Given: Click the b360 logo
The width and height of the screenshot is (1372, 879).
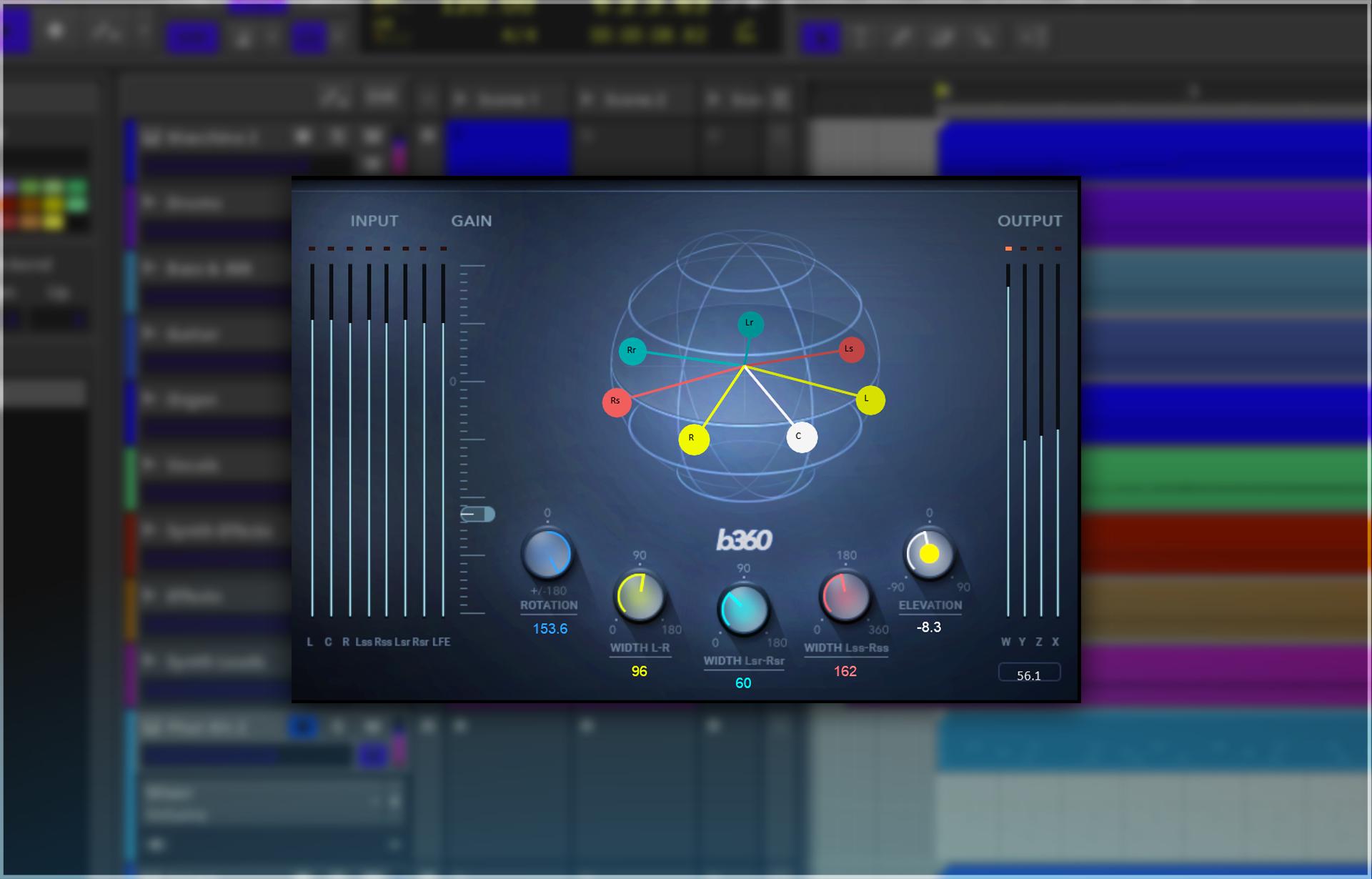Looking at the screenshot, I should click(x=744, y=540).
